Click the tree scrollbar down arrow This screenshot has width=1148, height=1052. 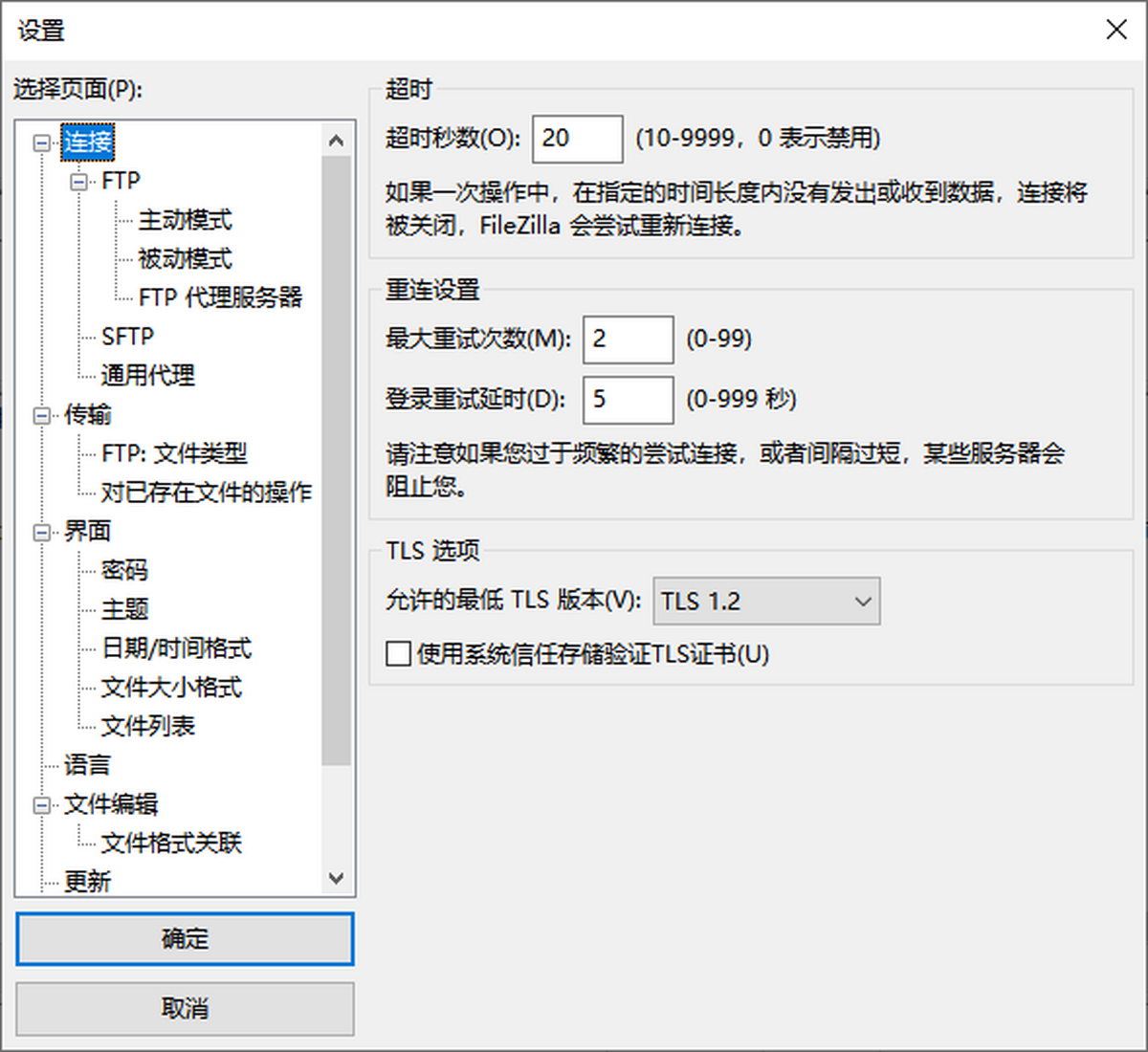pyautogui.click(x=337, y=877)
